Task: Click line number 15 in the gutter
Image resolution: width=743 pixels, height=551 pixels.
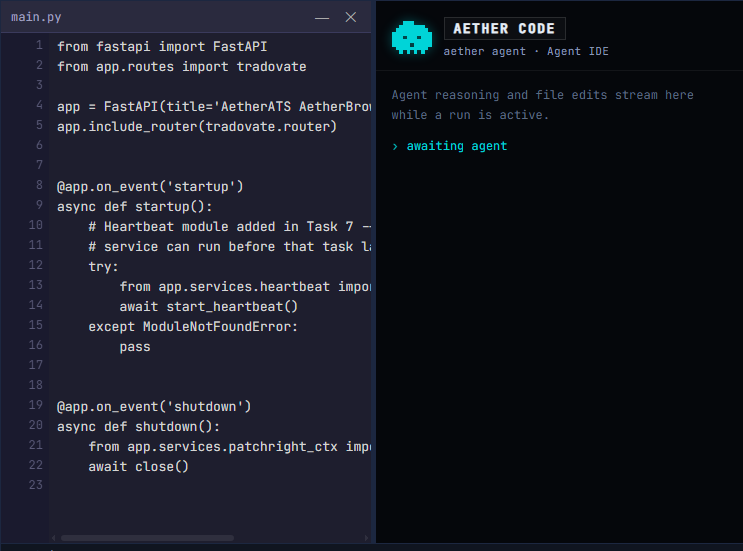Action: (36, 325)
